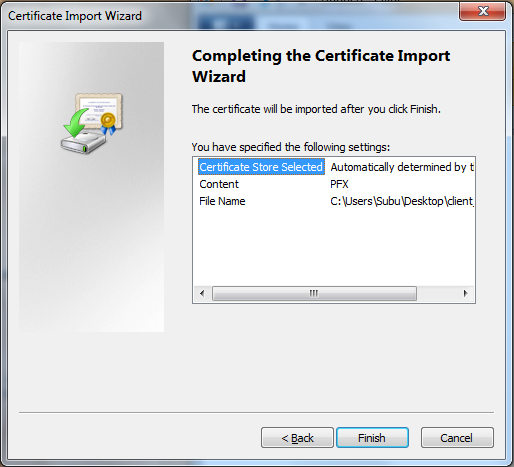The width and height of the screenshot is (514, 467).
Task: Click the PFX content value
Action: tap(339, 184)
